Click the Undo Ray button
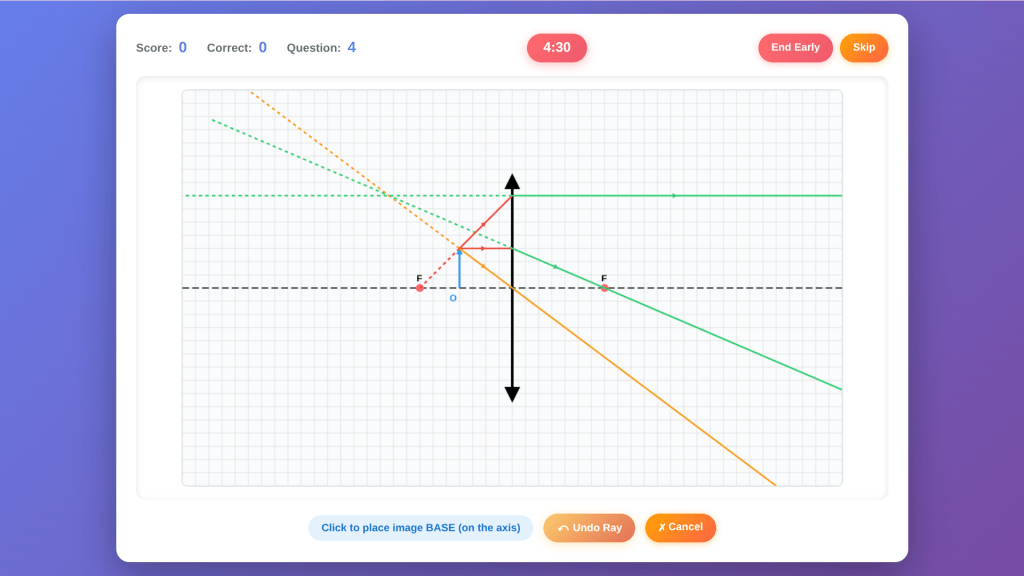This screenshot has height=576, width=1024. pos(589,528)
